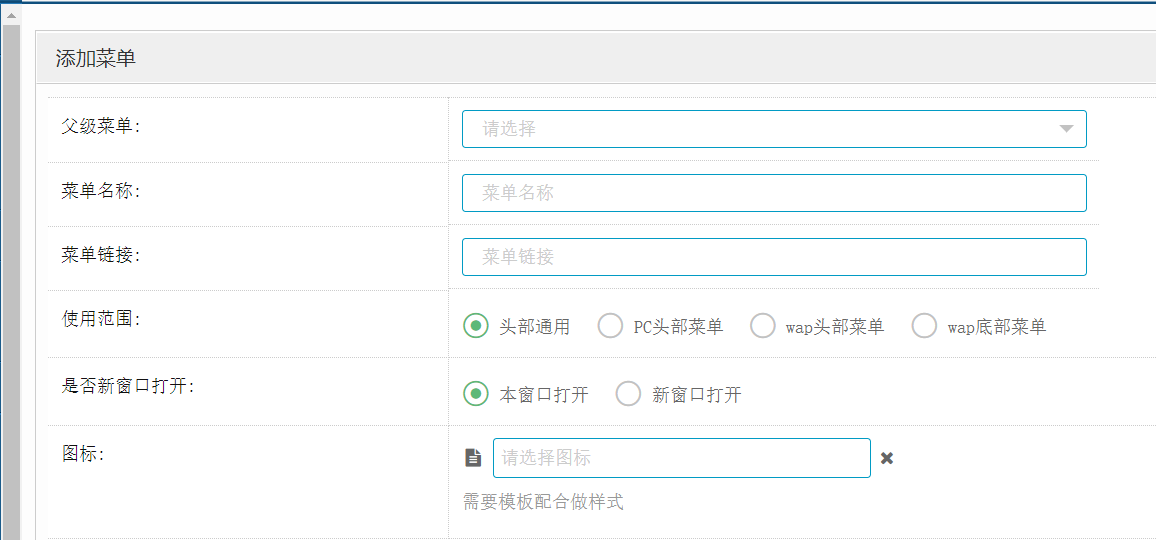
Task: Choose the PC头部菜单 radio option
Action: coord(610,326)
